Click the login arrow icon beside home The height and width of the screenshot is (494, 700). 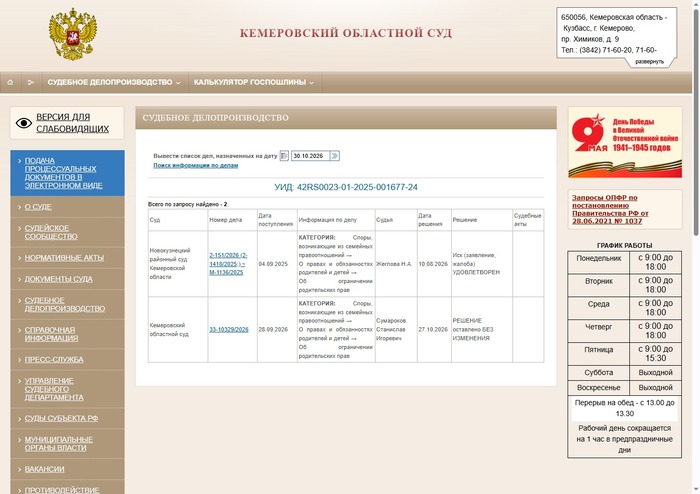[x=31, y=83]
